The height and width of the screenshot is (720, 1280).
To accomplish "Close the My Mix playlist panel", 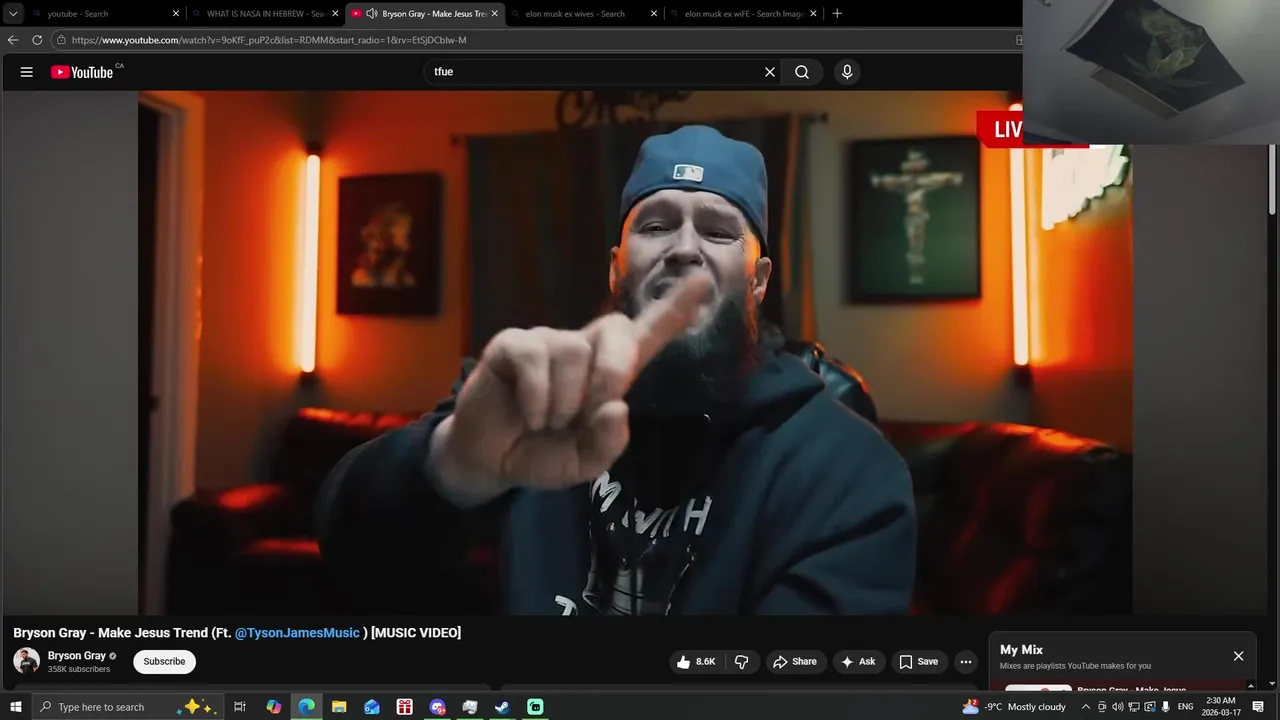I will tap(1238, 656).
